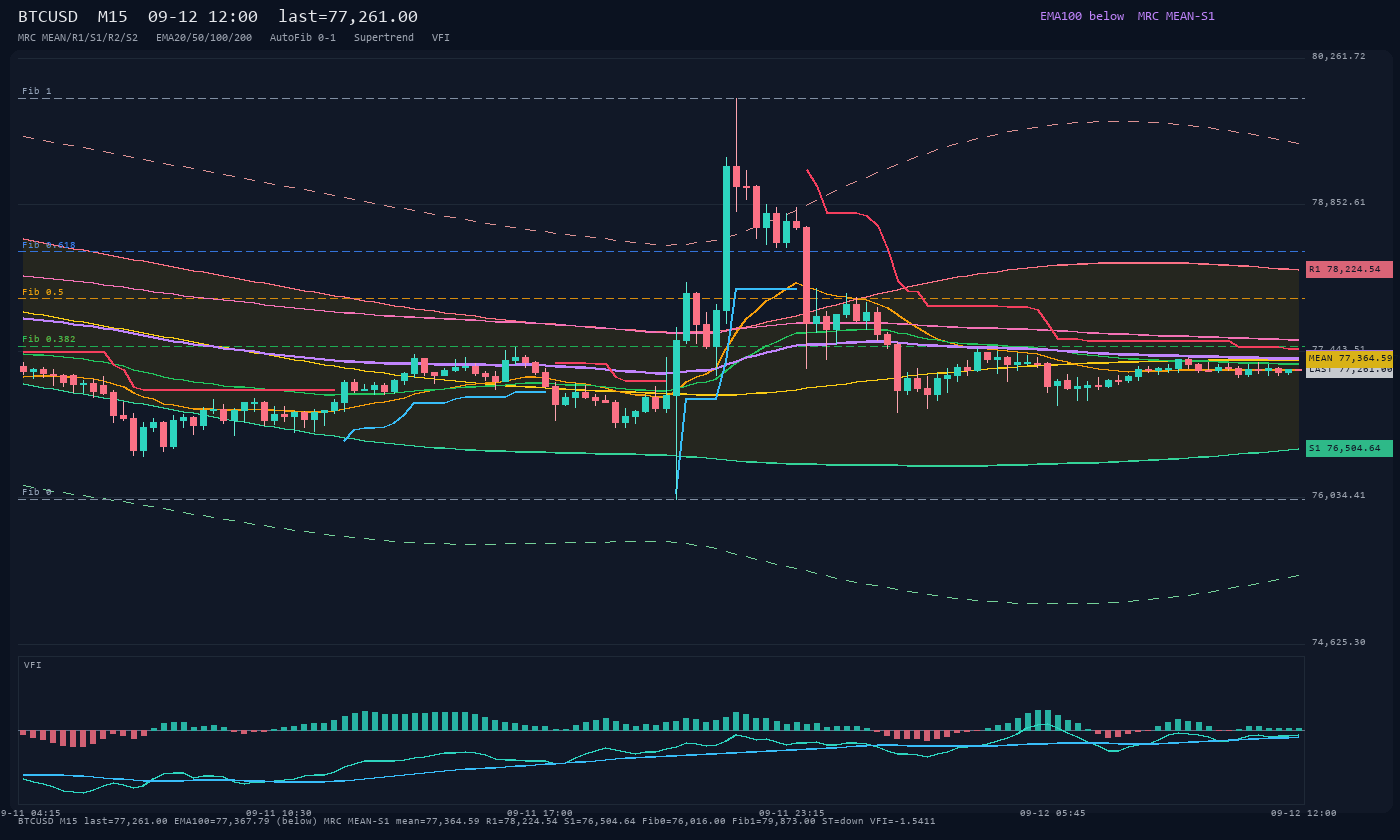The image size is (1400, 840).
Task: Click the yellow MEAN 77,364.59 price tag
Action: (1349, 358)
